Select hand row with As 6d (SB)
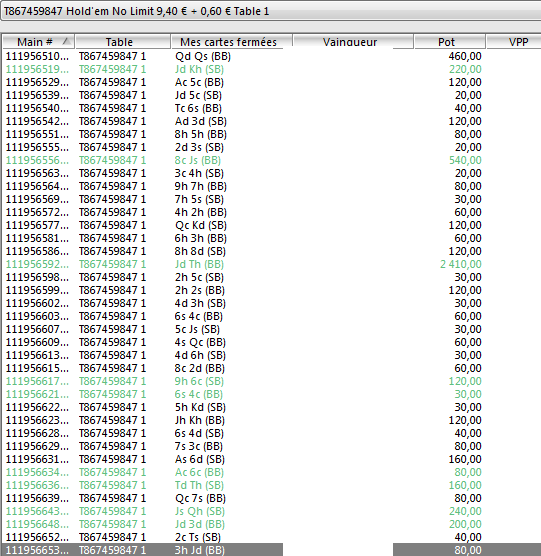The width and height of the screenshot is (541, 556). (271, 459)
